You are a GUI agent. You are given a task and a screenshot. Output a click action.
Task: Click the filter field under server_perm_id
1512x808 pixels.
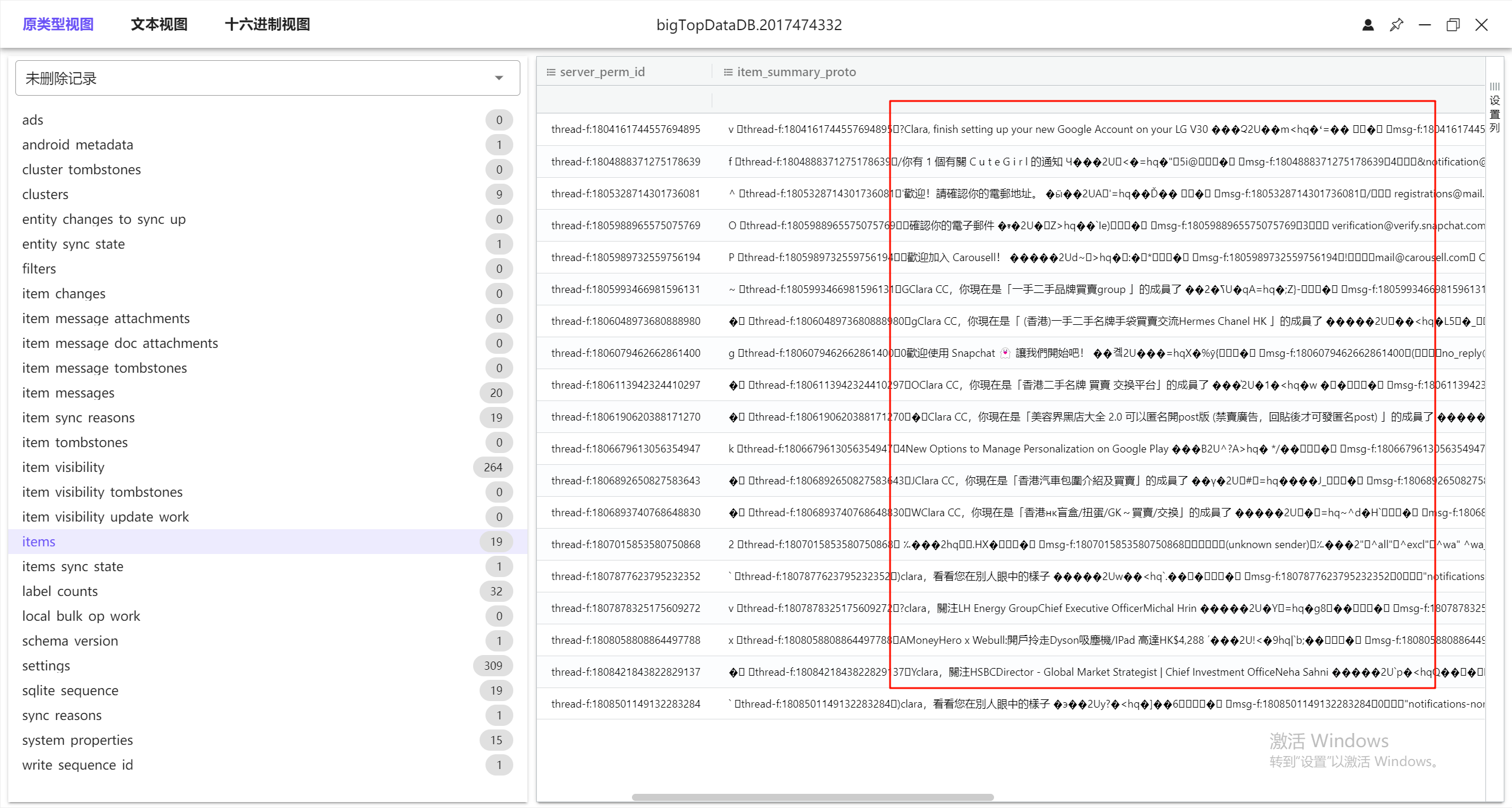624,100
